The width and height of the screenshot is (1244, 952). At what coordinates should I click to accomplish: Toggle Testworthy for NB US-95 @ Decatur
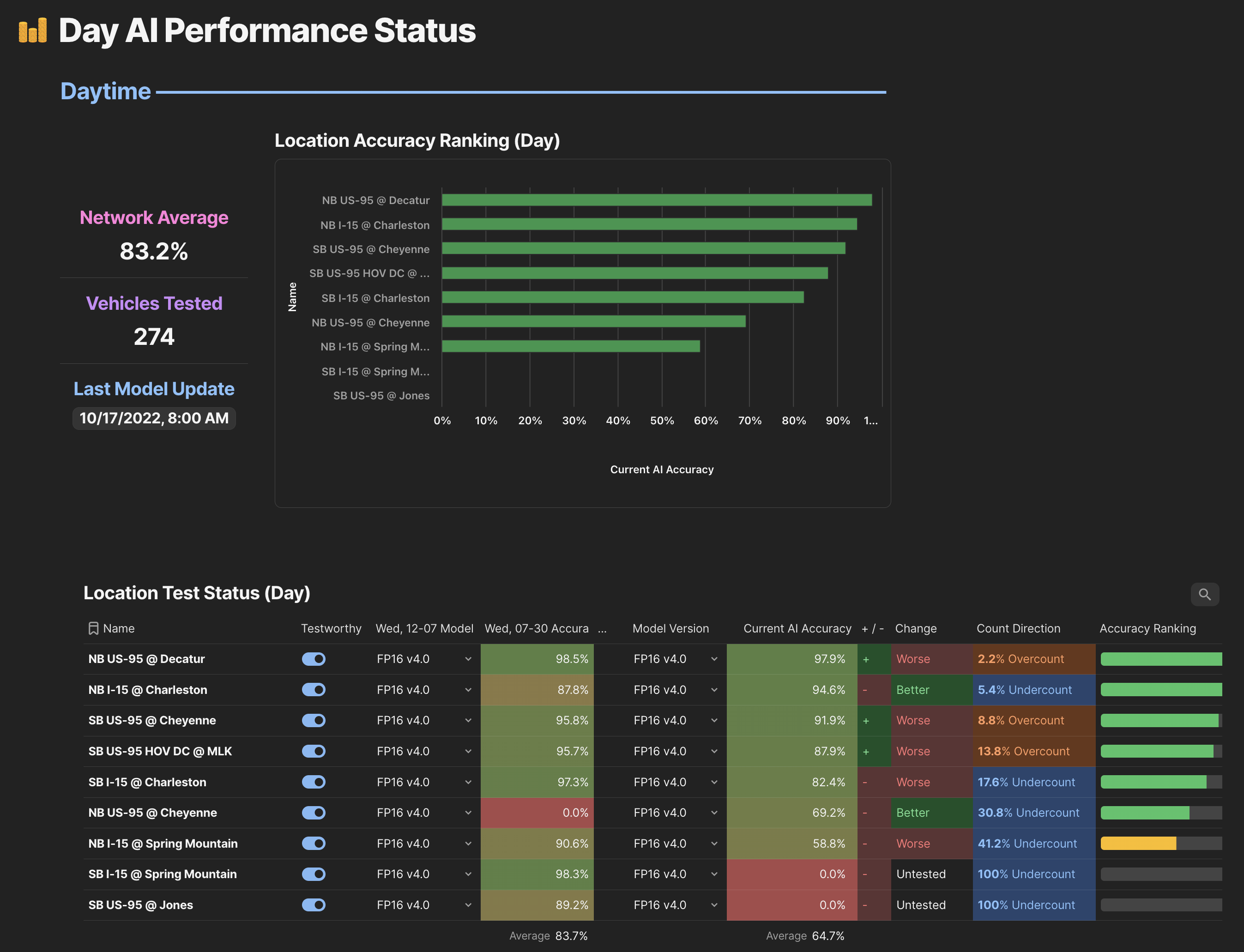[x=314, y=659]
